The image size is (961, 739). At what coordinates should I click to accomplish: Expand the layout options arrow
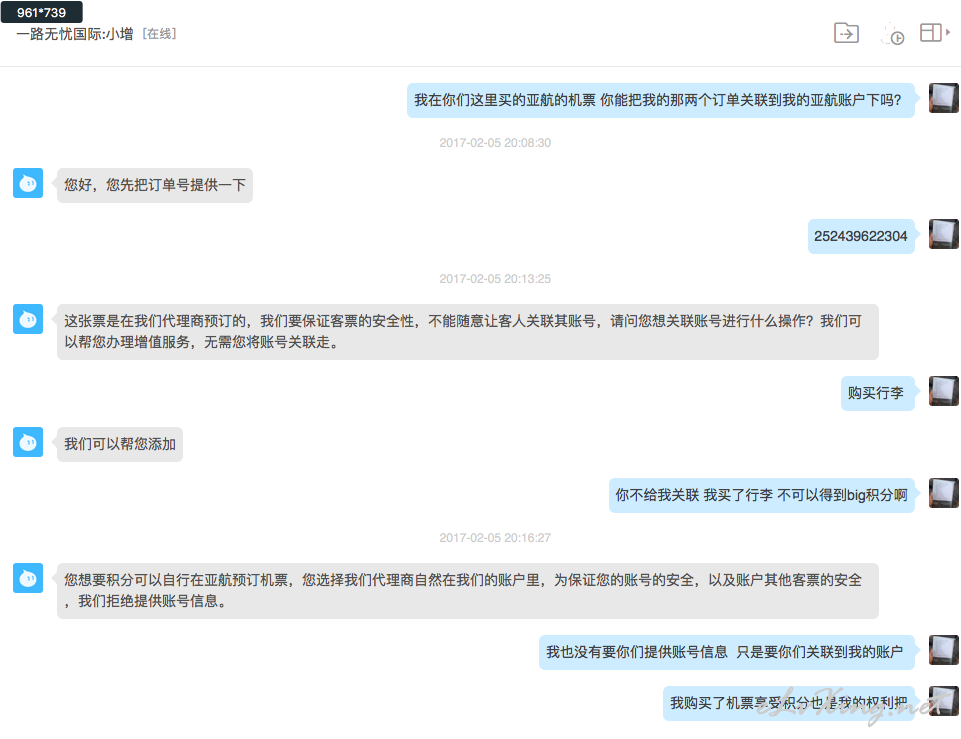coord(948,32)
